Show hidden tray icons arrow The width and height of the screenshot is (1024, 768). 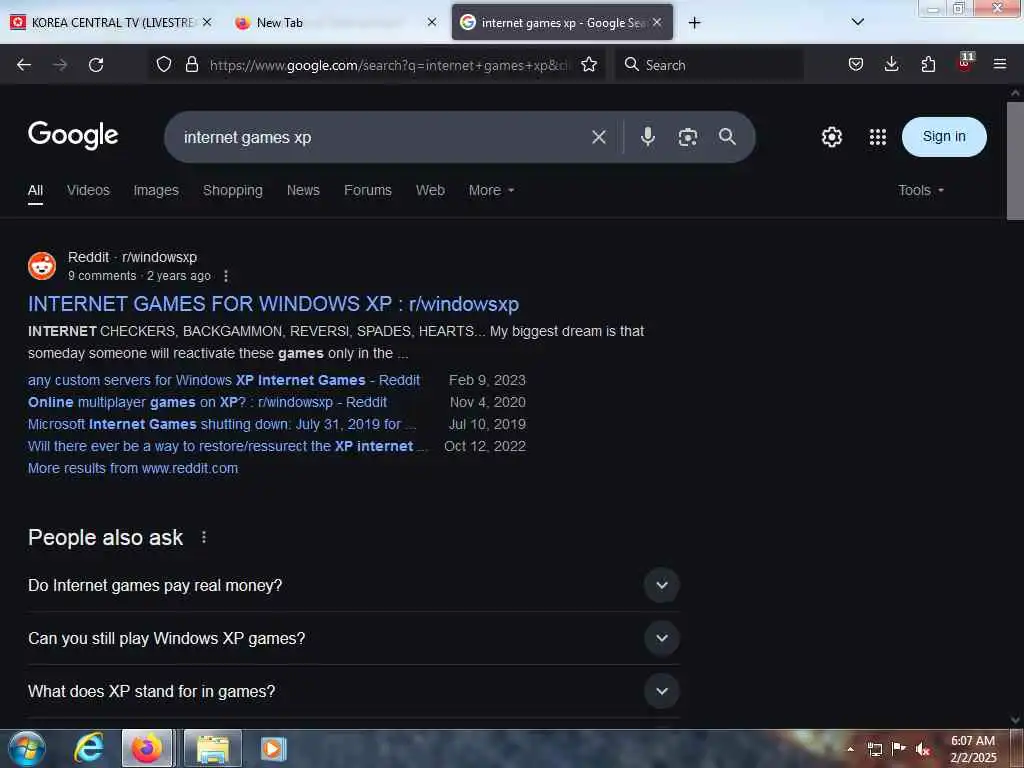pos(850,749)
